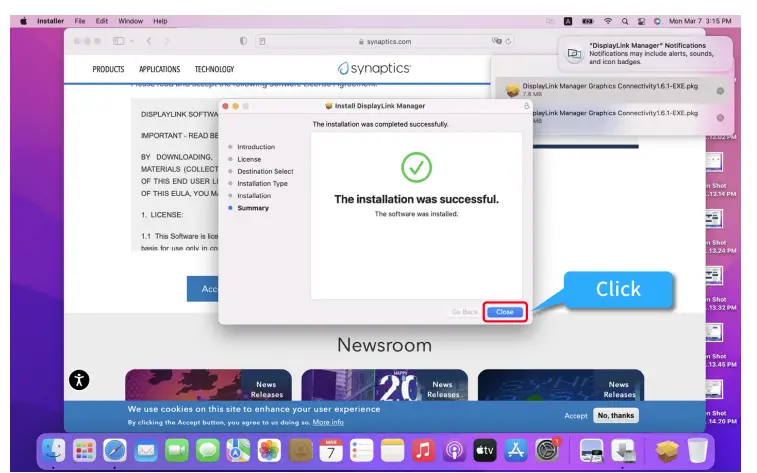Click the date and time clock

click(700, 21)
